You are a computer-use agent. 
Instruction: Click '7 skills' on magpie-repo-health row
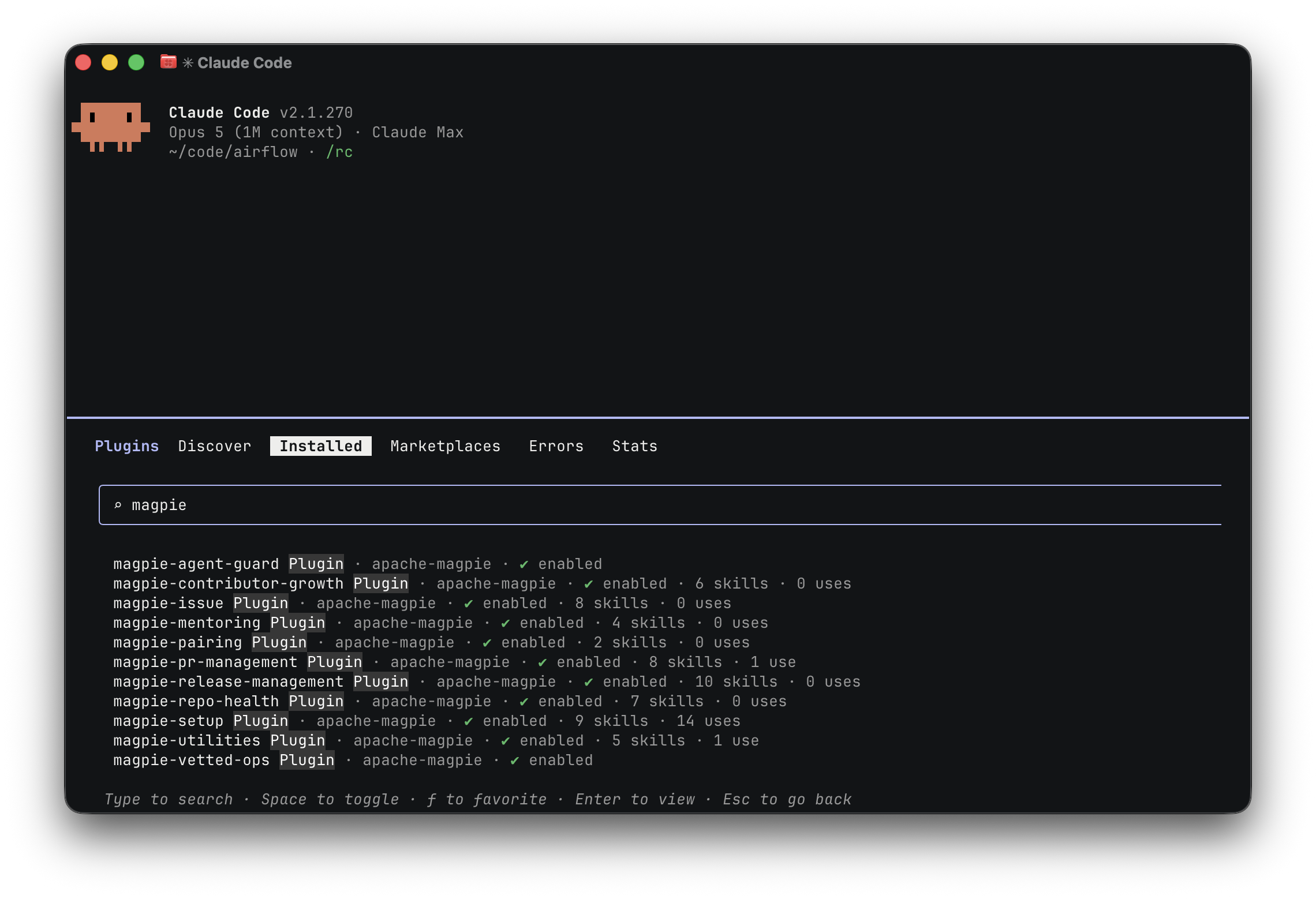tap(667, 701)
